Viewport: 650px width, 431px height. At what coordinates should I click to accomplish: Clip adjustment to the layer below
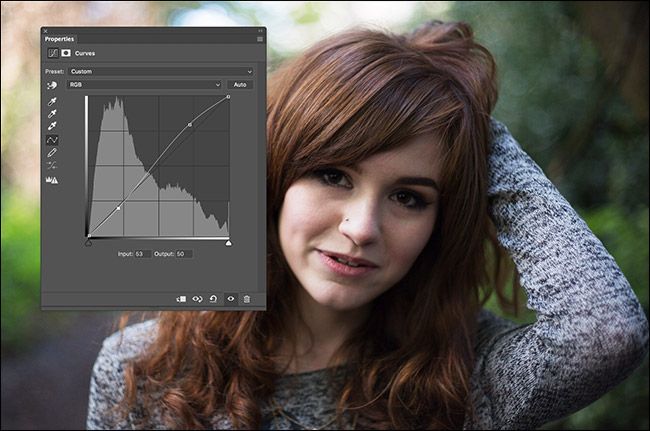(x=181, y=299)
